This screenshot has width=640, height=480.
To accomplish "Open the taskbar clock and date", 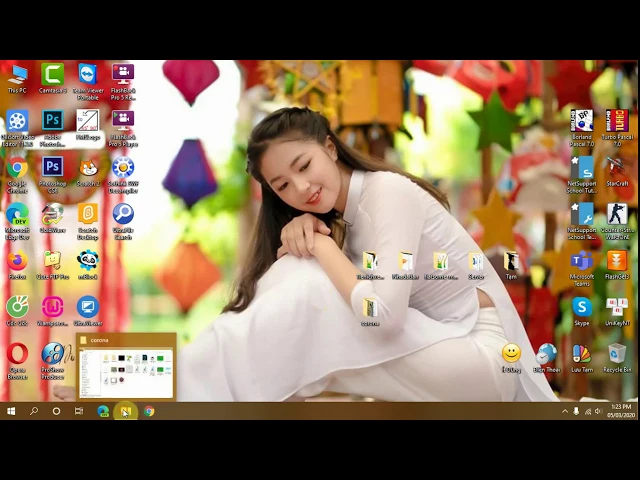I will coord(620,411).
